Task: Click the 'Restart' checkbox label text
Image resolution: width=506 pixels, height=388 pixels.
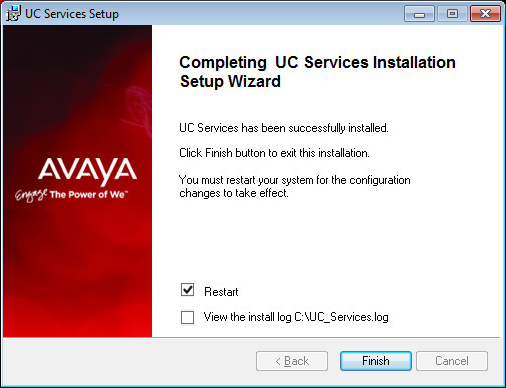Action: click(221, 292)
